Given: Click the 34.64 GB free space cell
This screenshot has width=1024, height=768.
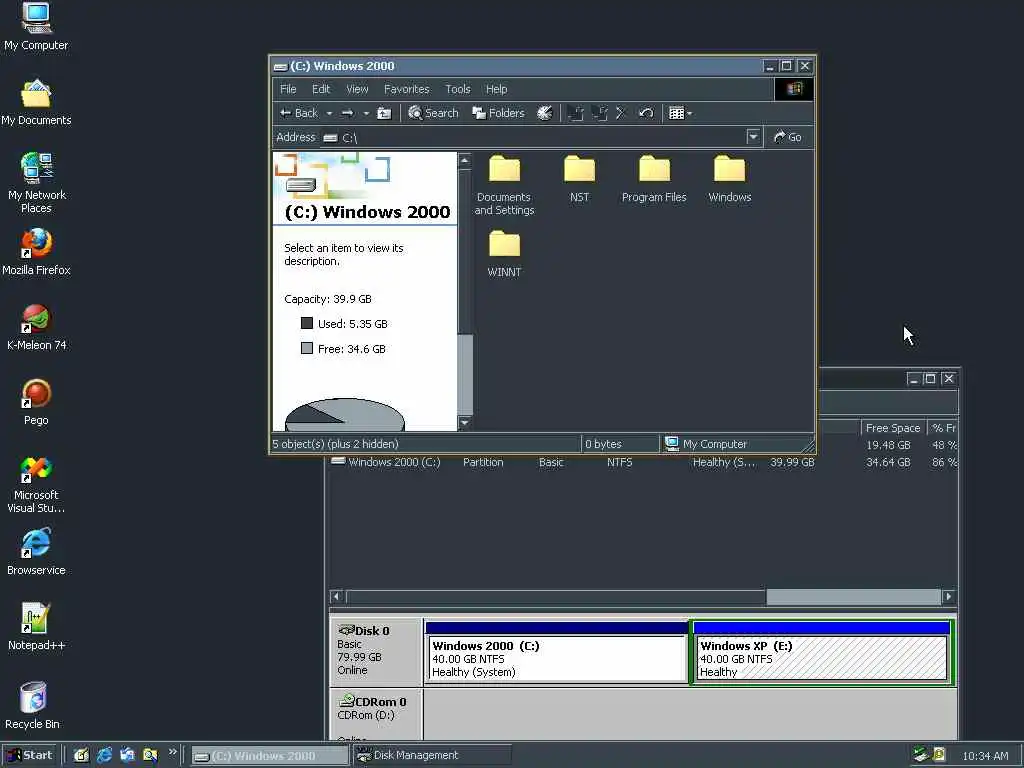Looking at the screenshot, I should click(888, 462).
